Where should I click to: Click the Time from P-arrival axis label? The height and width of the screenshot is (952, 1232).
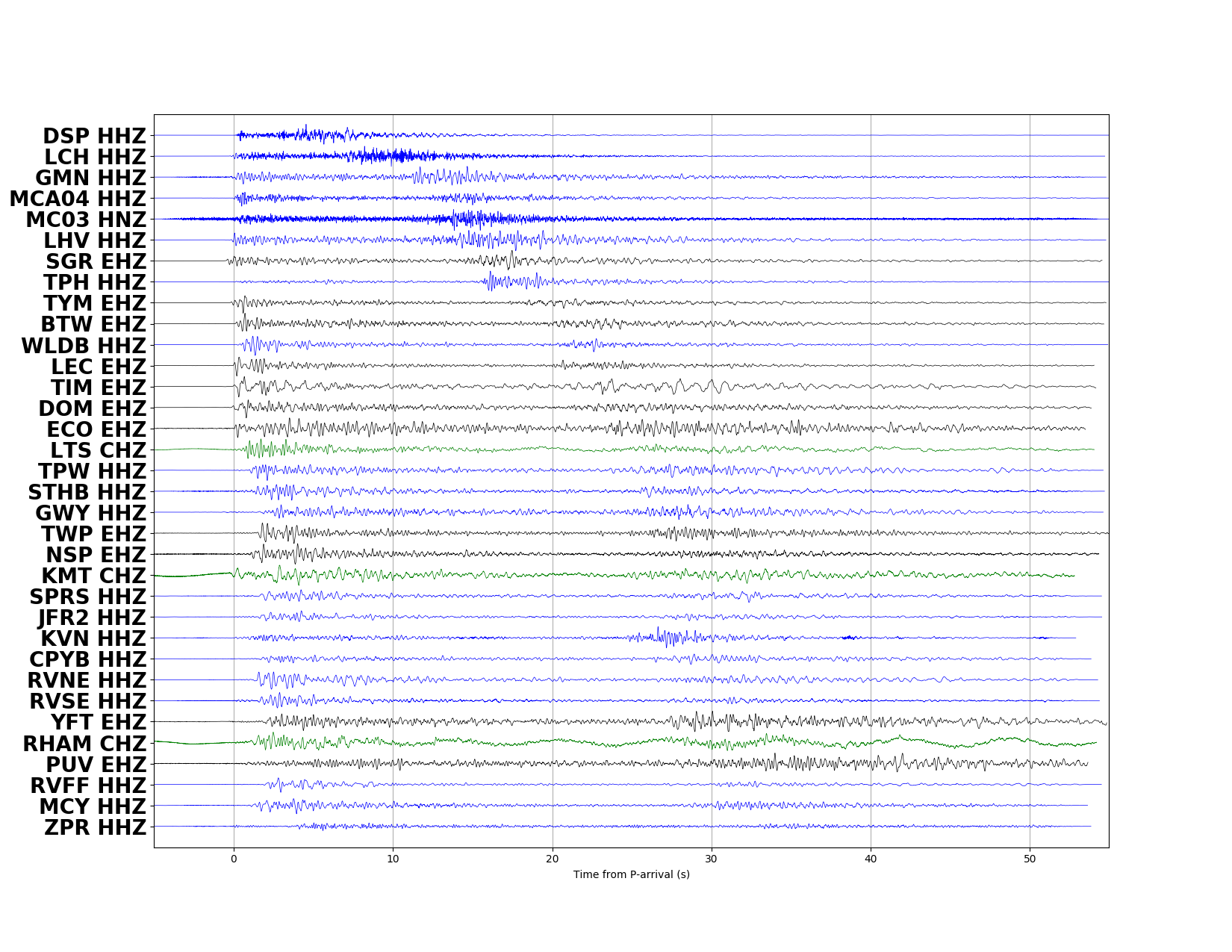(x=631, y=875)
